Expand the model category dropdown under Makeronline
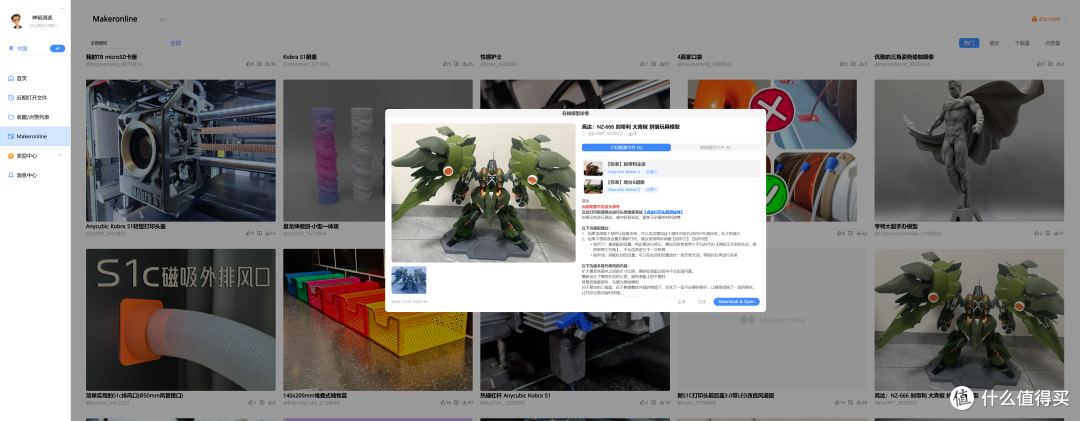The height and width of the screenshot is (421, 1080). pos(122,43)
